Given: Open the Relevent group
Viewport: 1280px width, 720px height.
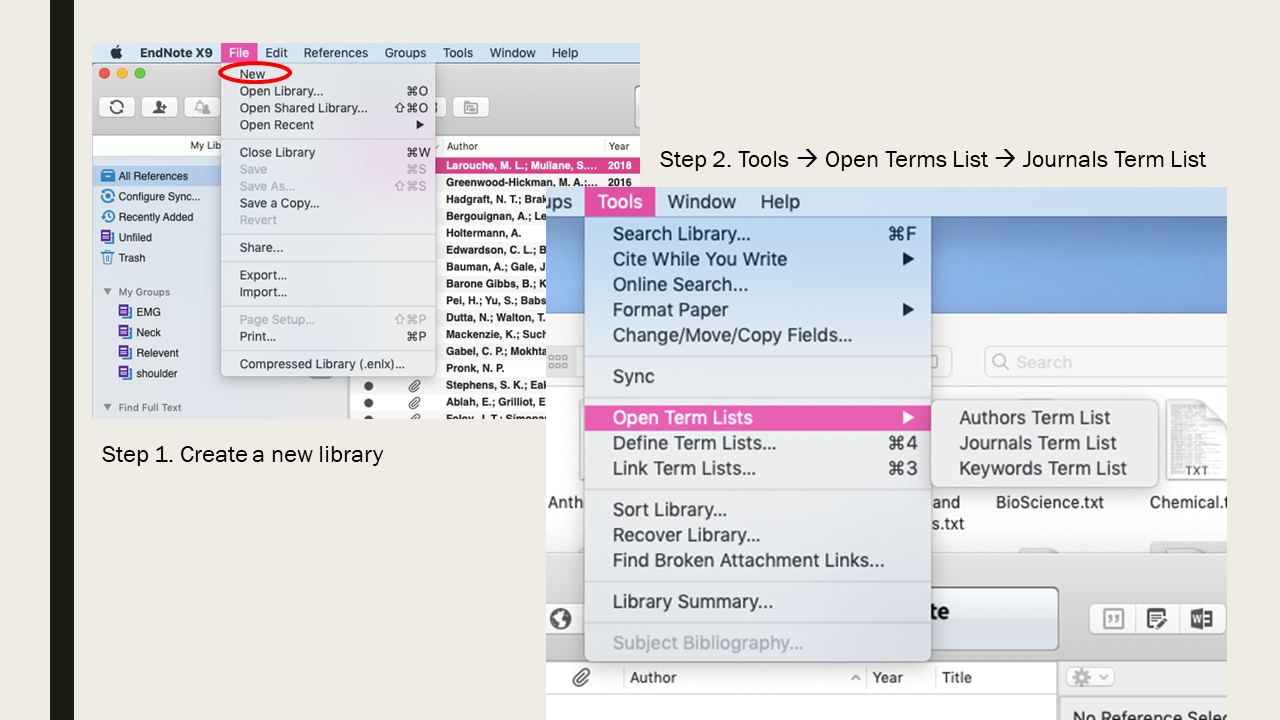Looking at the screenshot, I should click(157, 353).
